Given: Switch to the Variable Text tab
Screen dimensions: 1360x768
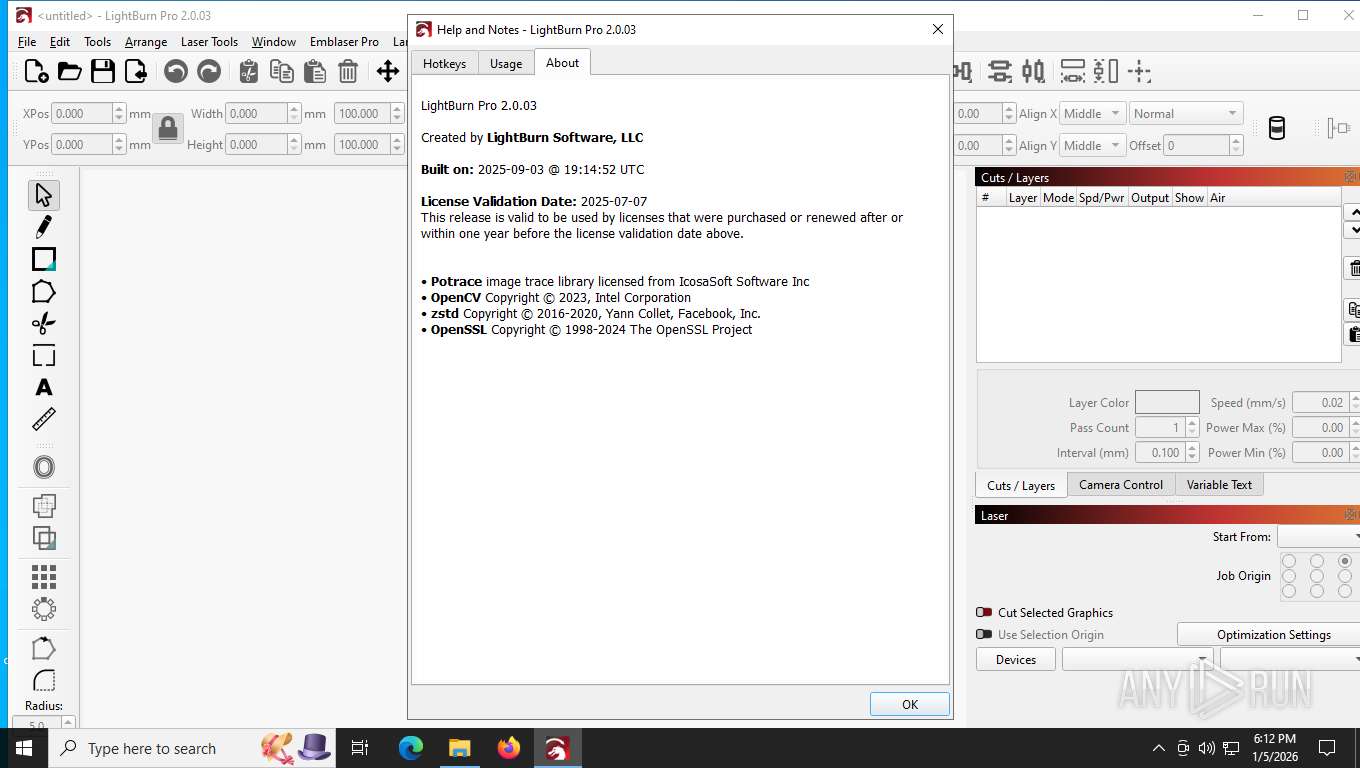Looking at the screenshot, I should coord(1219,484).
